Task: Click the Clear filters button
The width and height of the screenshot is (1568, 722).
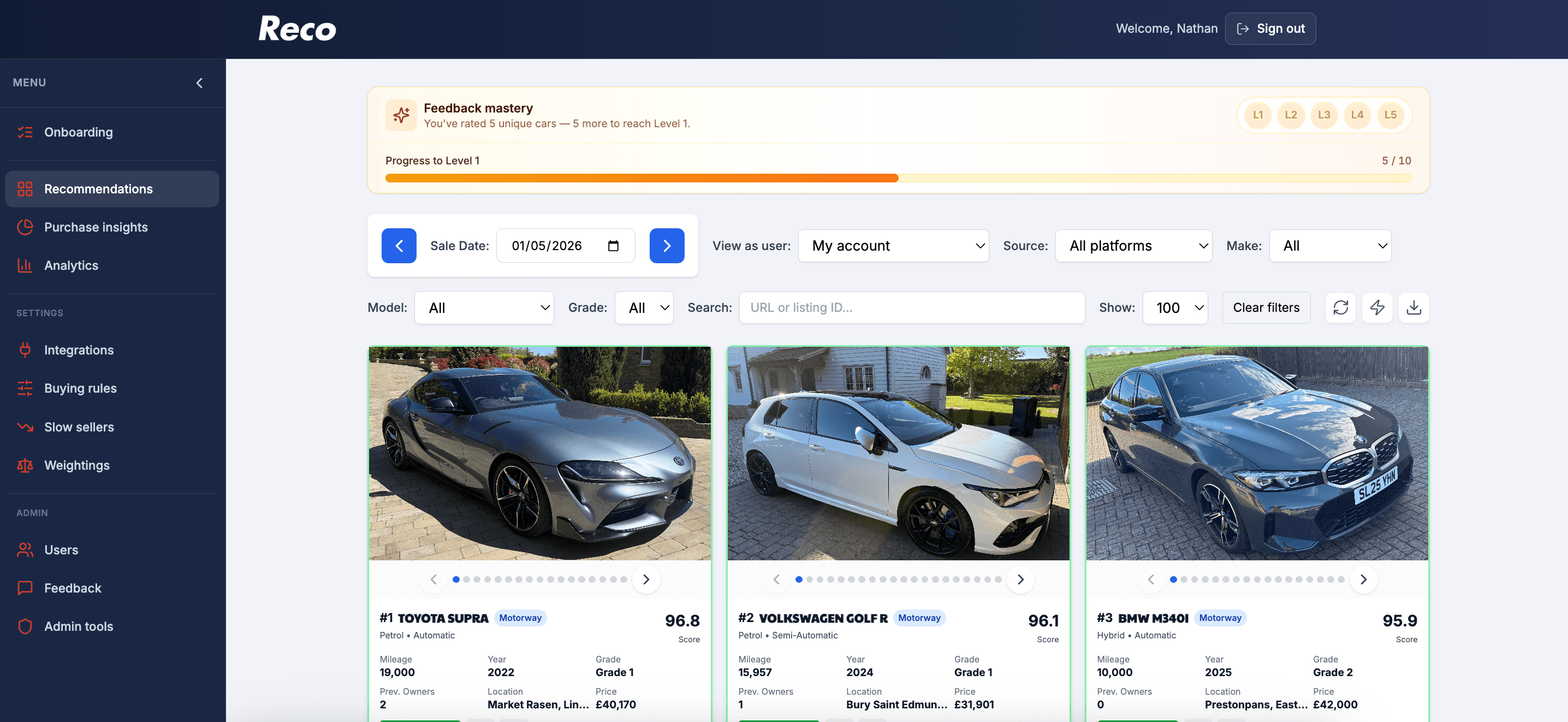Action: 1266,308
